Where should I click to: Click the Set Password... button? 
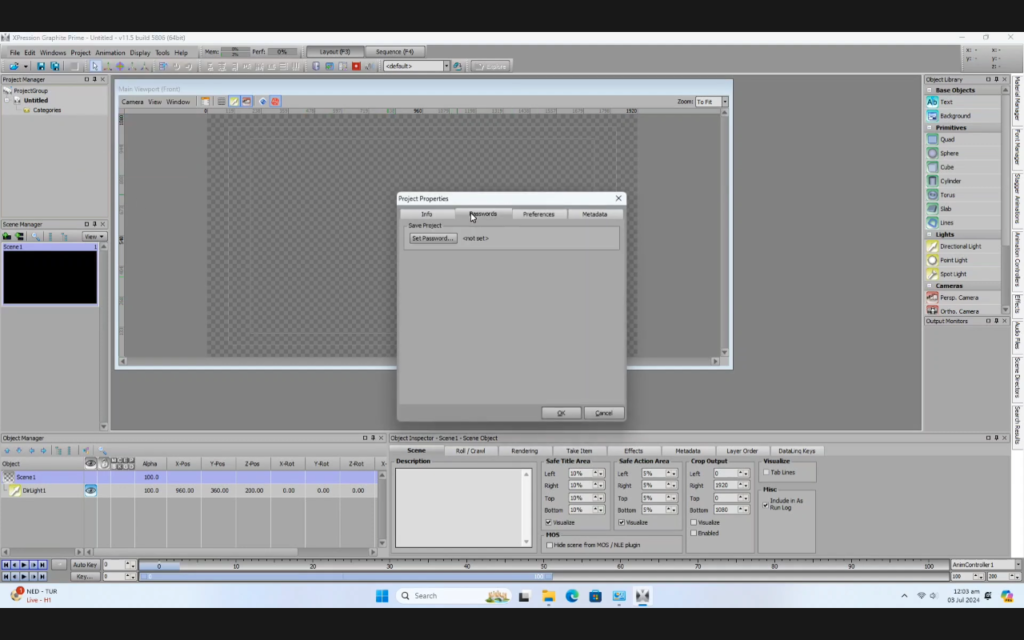(433, 238)
